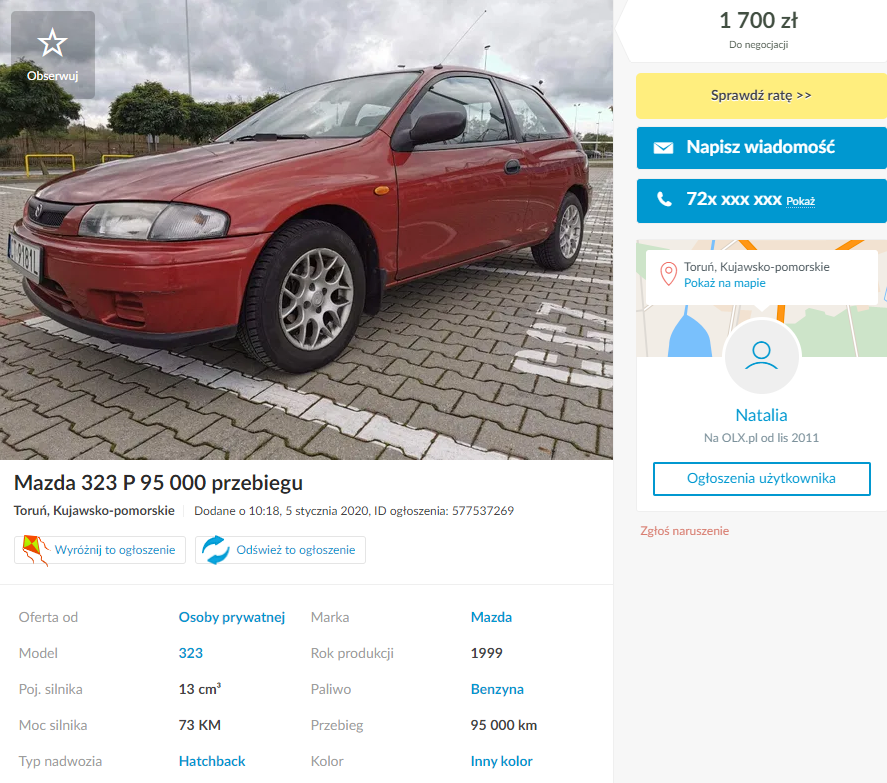Open the Osoby prywatnej filter link
The height and width of the screenshot is (783, 887).
[x=232, y=617]
